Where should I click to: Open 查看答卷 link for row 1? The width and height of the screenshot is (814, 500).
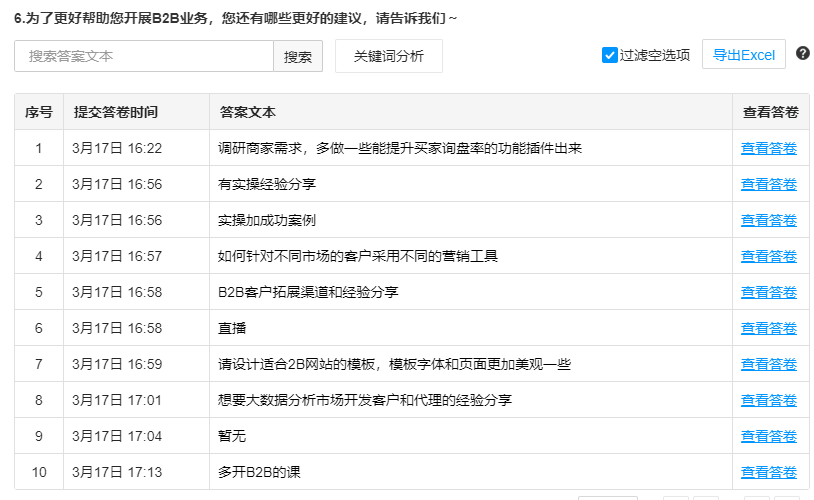[x=769, y=148]
